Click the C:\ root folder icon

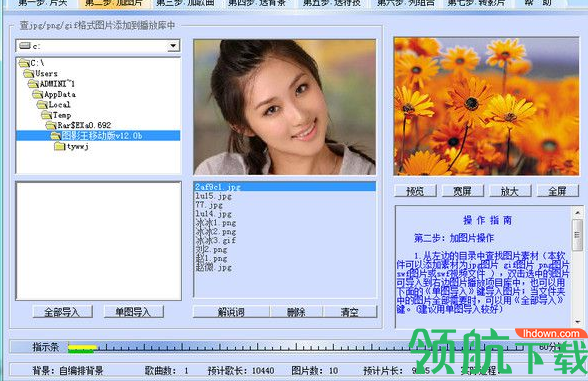(25, 63)
